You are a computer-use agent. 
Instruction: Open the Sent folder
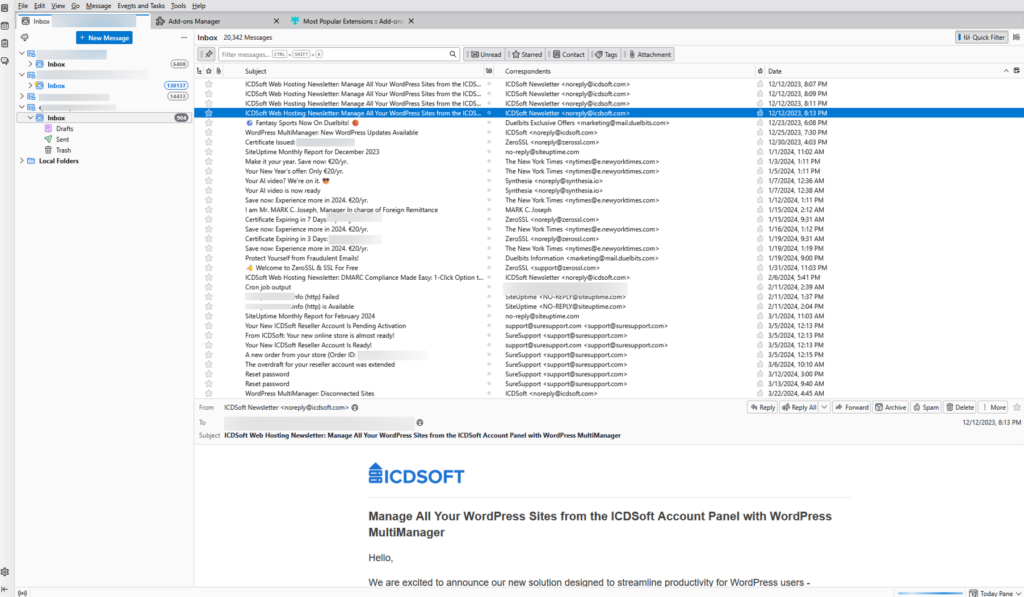(x=62, y=139)
